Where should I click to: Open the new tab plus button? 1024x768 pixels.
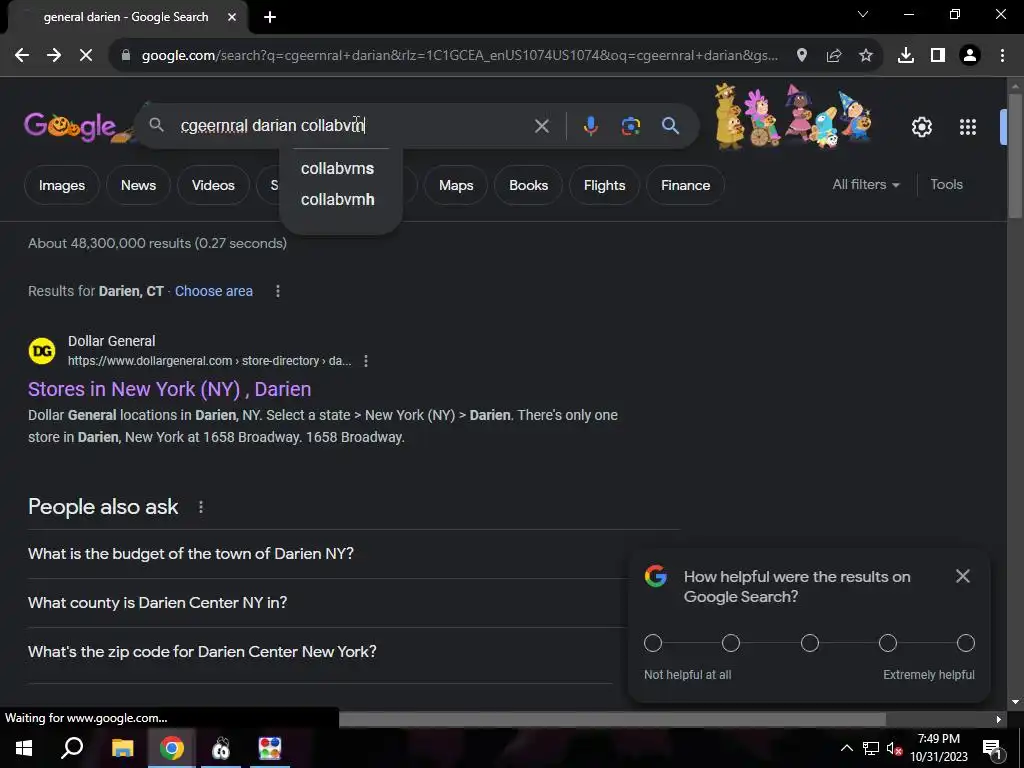[x=270, y=17]
